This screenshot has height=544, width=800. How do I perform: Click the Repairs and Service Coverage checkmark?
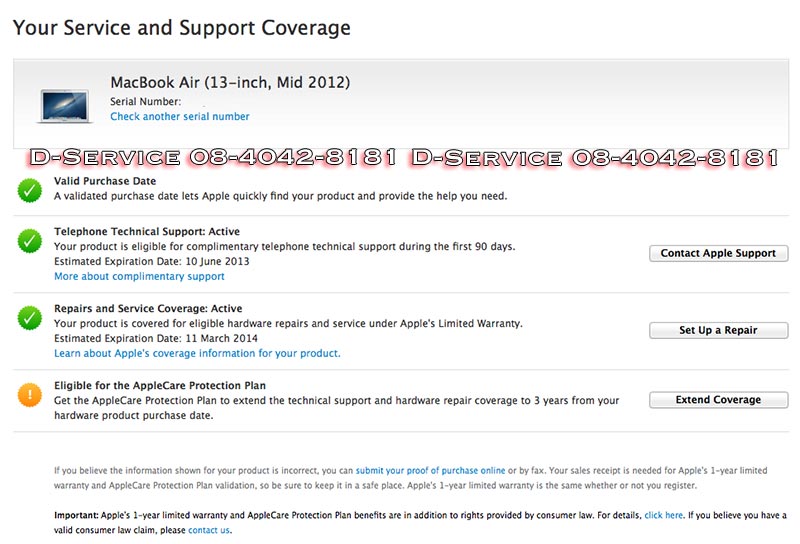[x=29, y=318]
